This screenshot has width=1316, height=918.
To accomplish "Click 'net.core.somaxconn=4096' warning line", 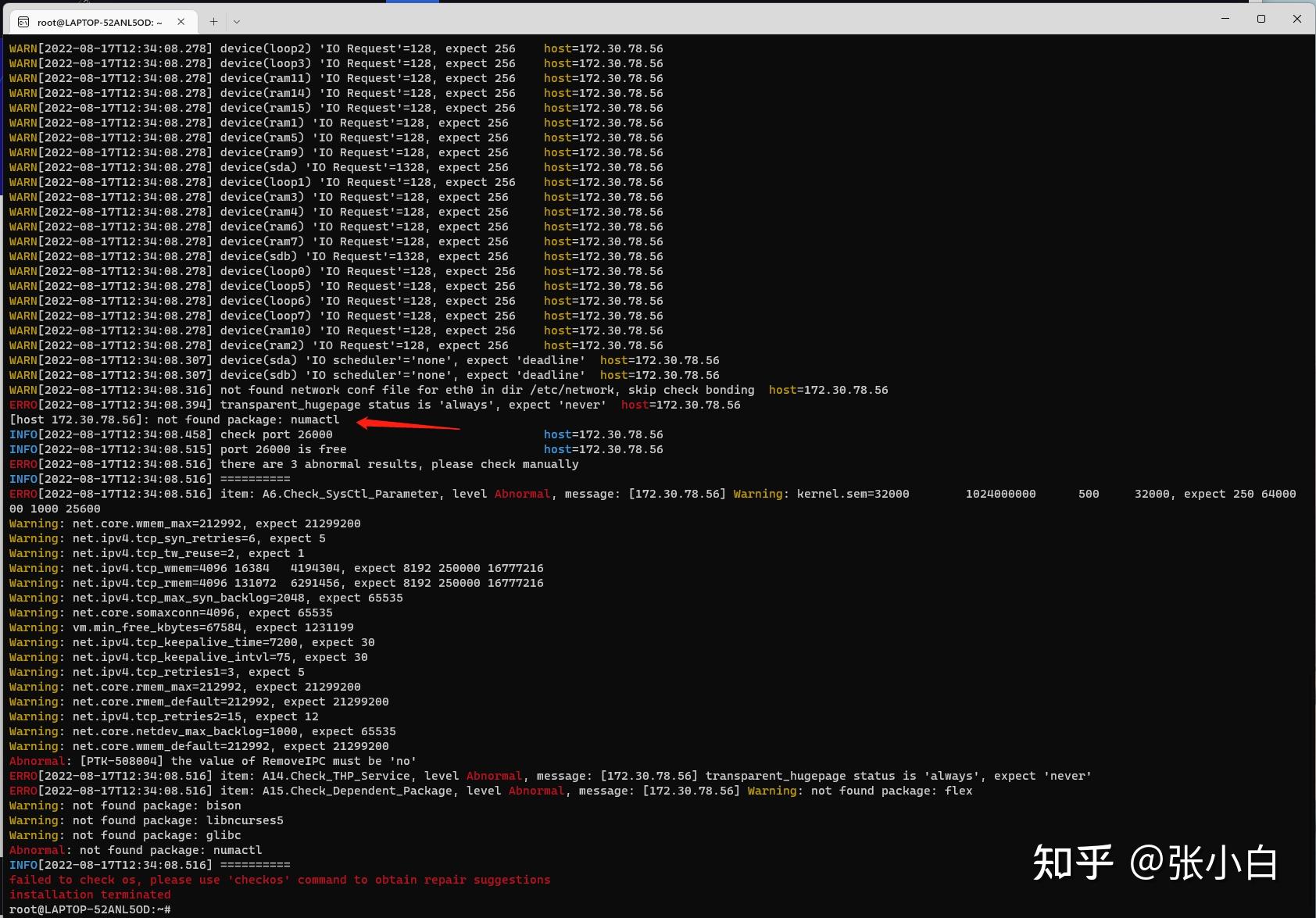I will coord(171,613).
